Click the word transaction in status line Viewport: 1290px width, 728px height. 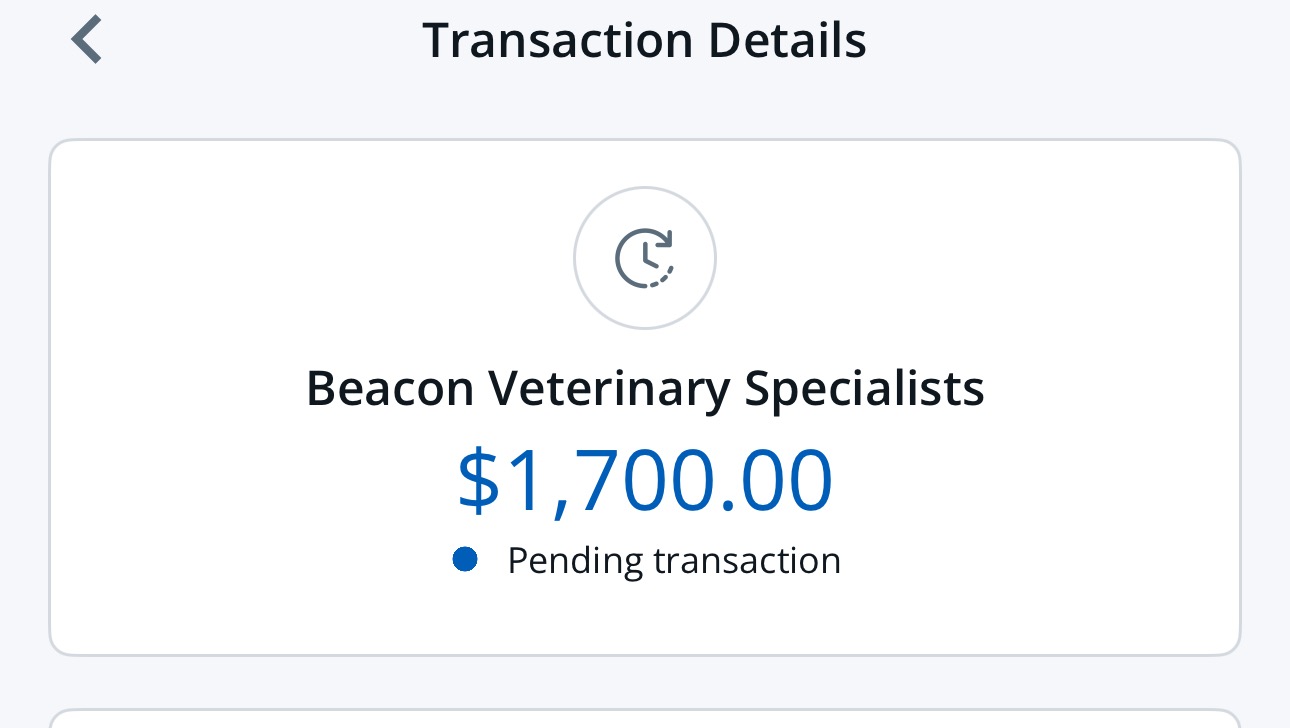coord(746,561)
